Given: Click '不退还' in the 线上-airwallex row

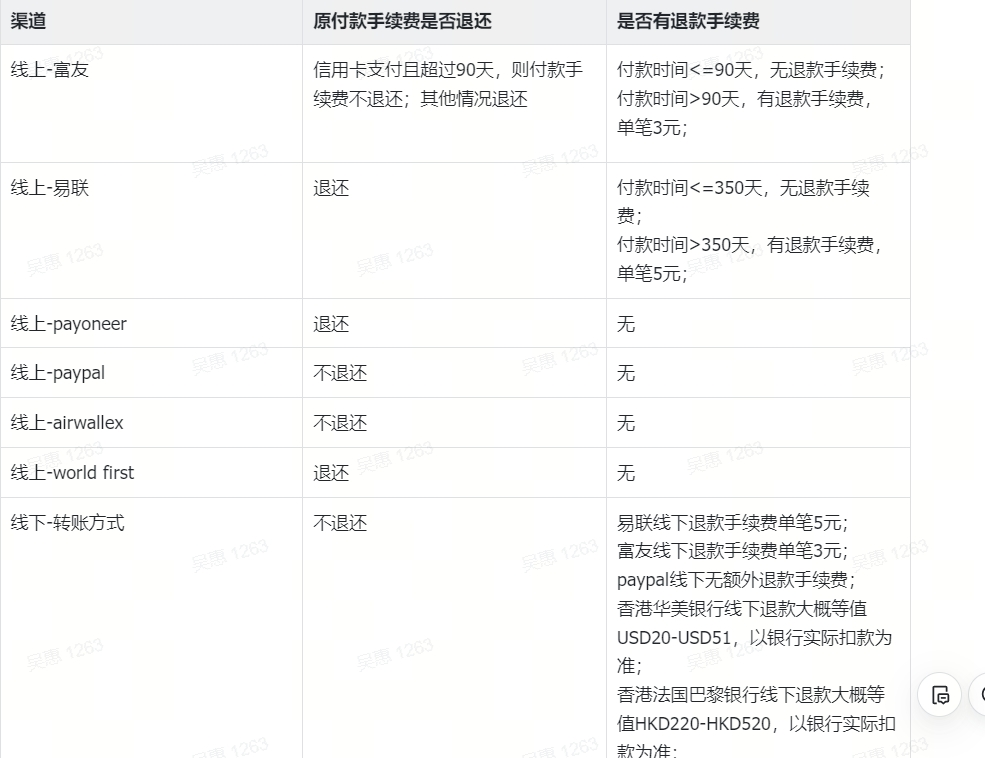Looking at the screenshot, I should tap(340, 423).
